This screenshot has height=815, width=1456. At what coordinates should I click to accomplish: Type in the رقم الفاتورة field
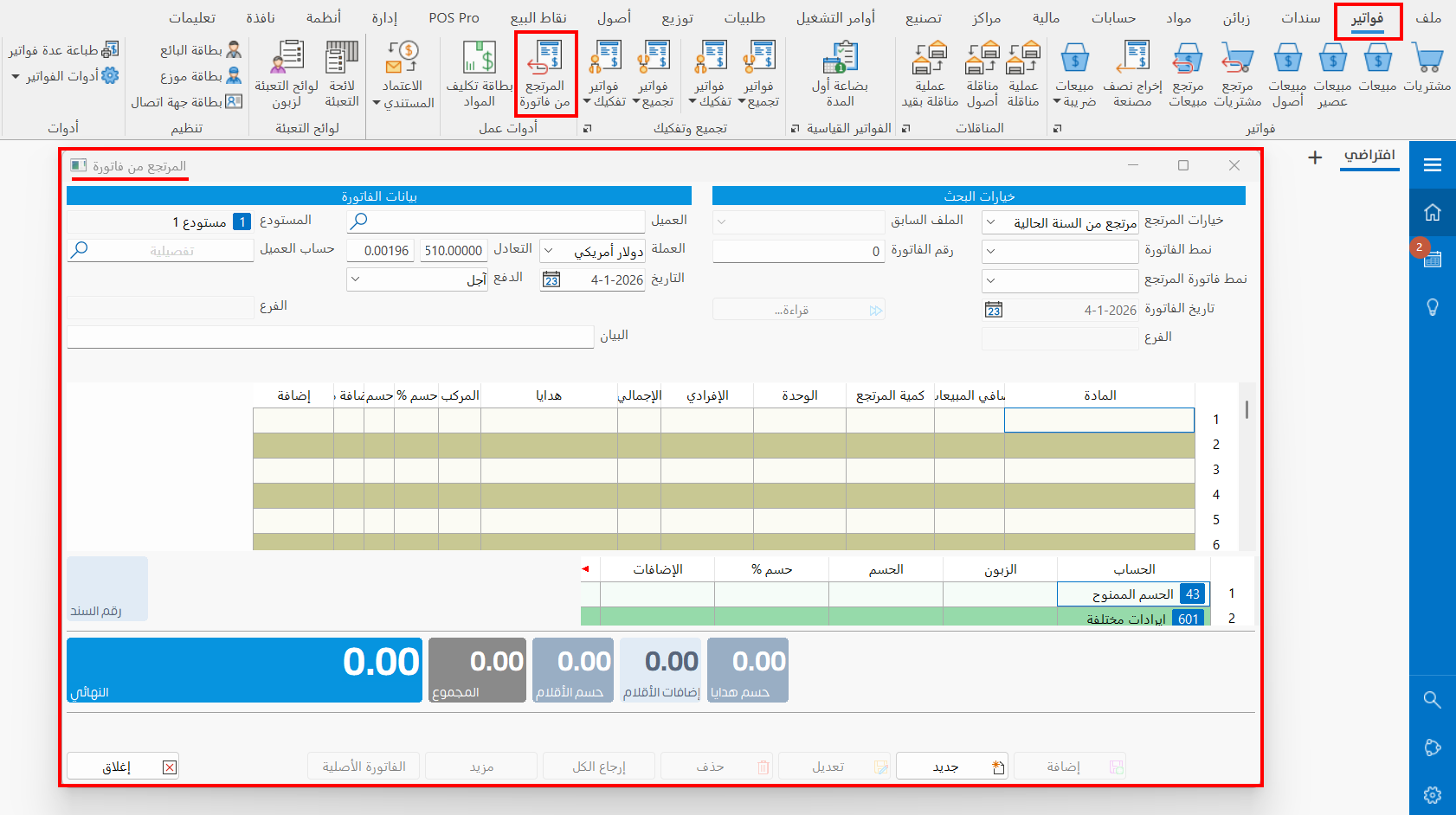point(798,251)
